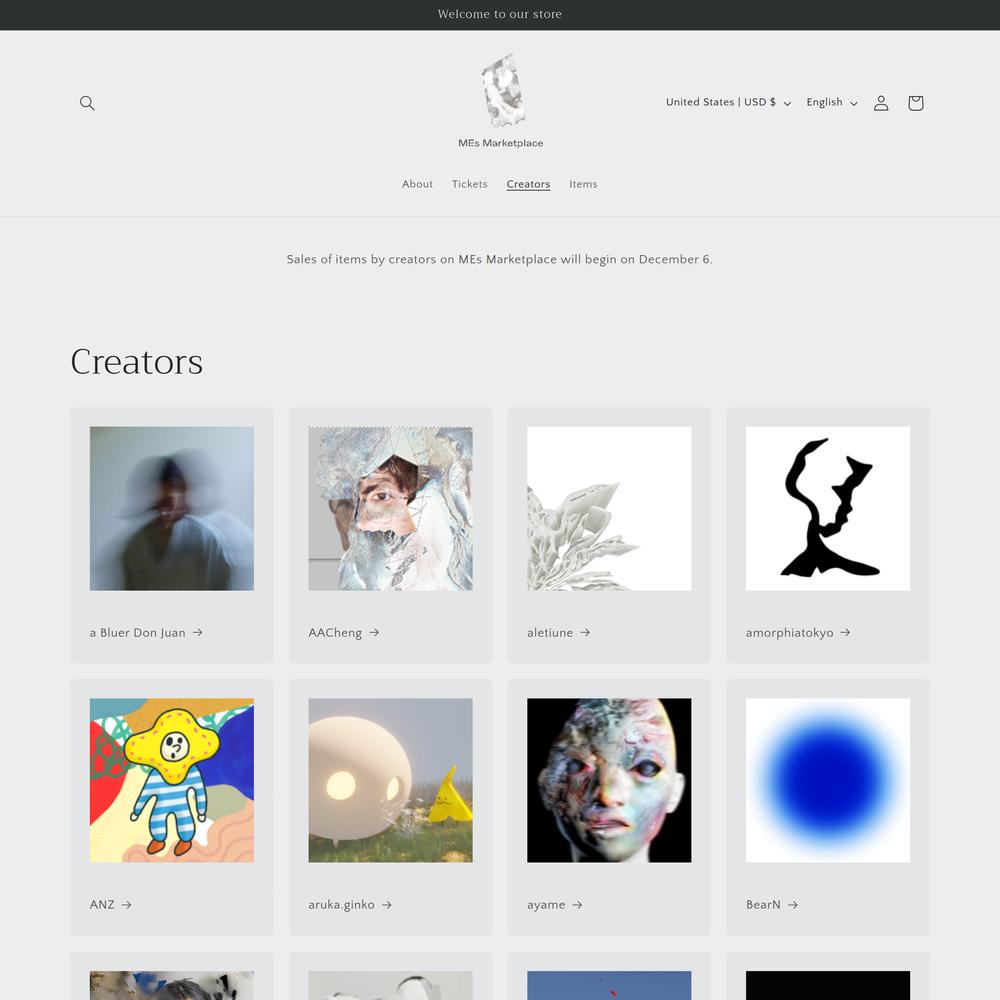
Task: Expand the United States | USD $ selector
Action: click(728, 102)
